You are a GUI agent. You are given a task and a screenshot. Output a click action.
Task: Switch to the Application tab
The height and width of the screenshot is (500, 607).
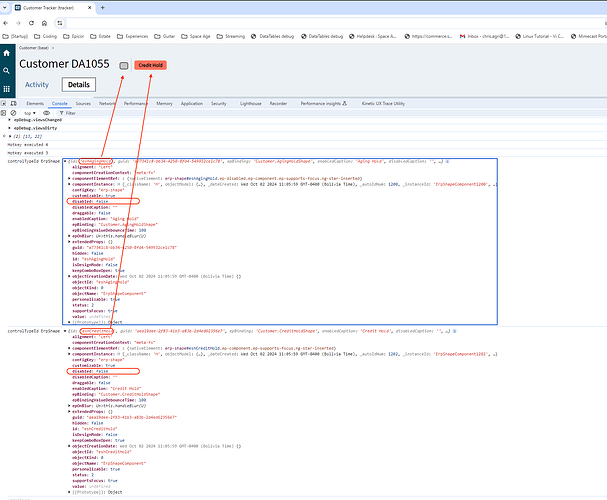(192, 104)
